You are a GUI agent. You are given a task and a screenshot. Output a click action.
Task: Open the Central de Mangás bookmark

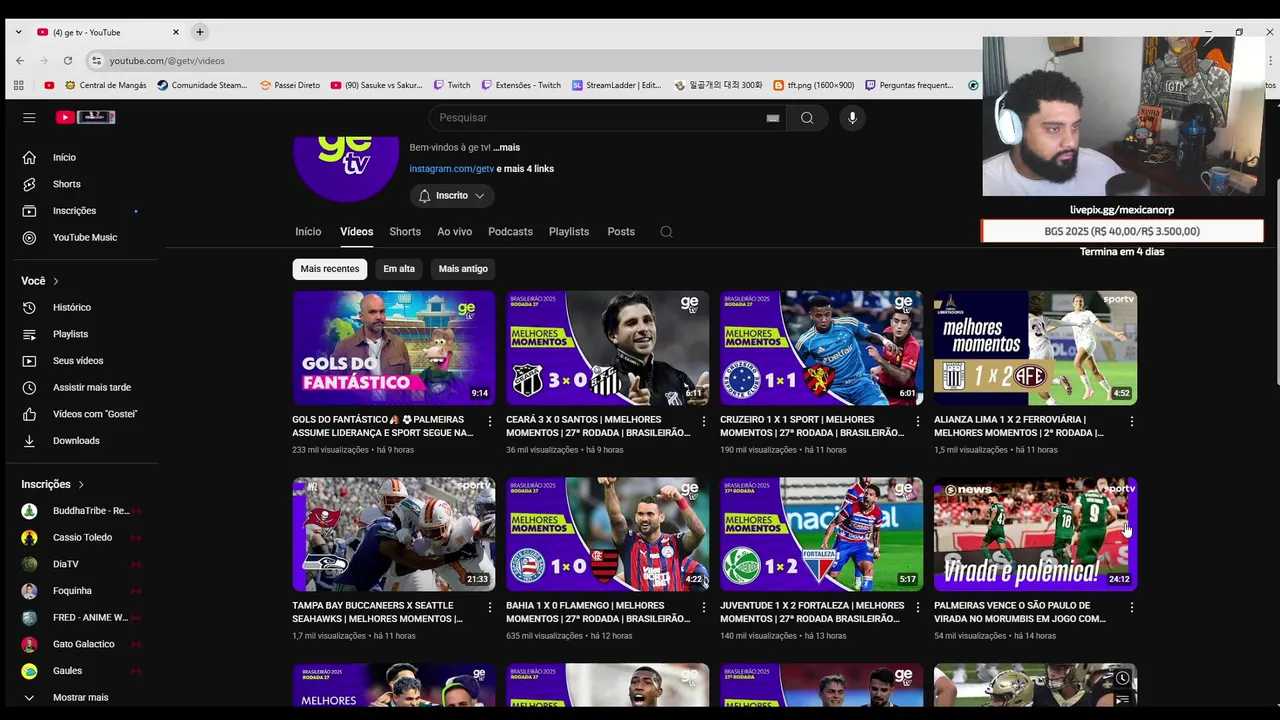[x=104, y=85]
